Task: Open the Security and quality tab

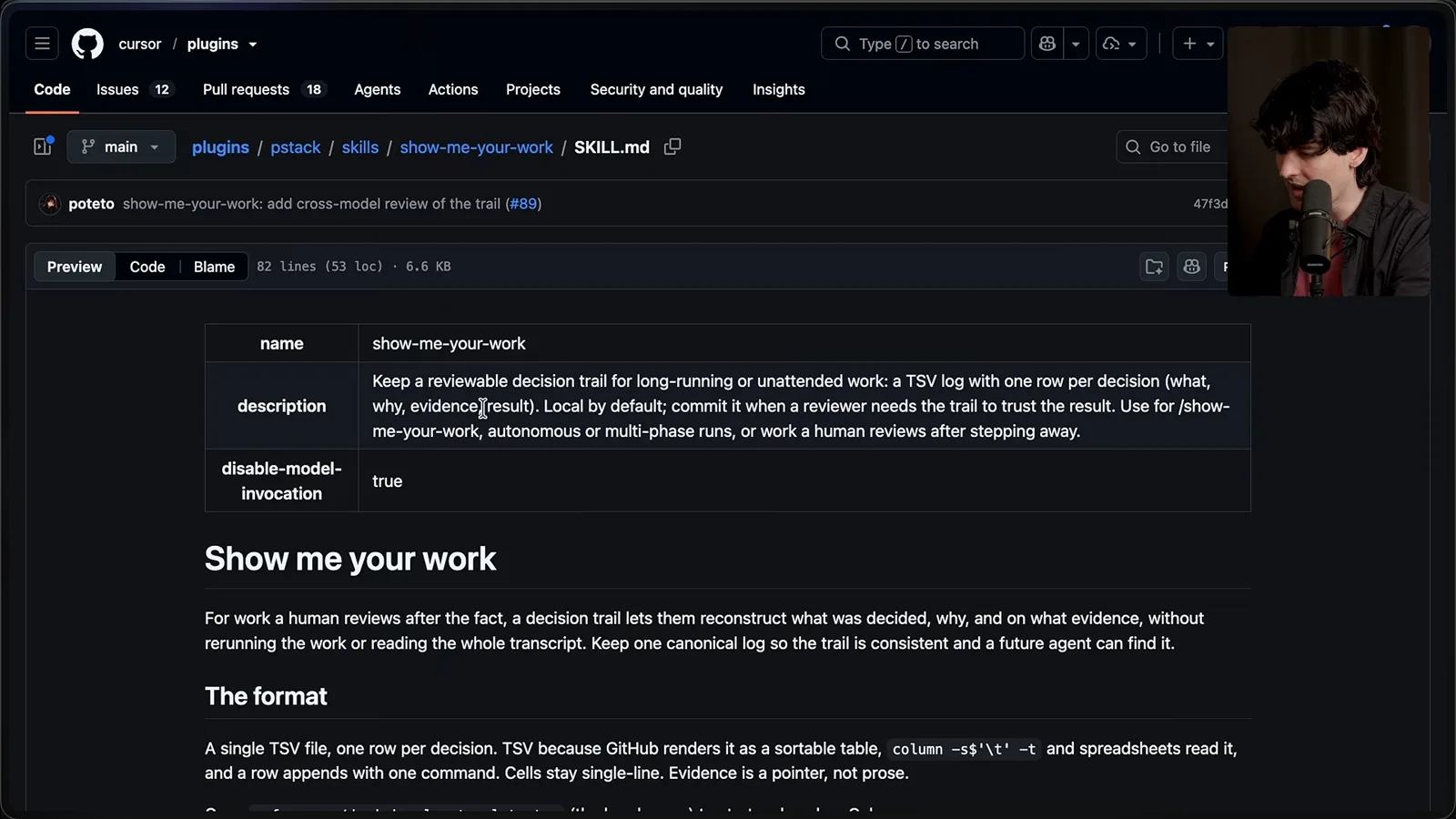Action: [656, 89]
